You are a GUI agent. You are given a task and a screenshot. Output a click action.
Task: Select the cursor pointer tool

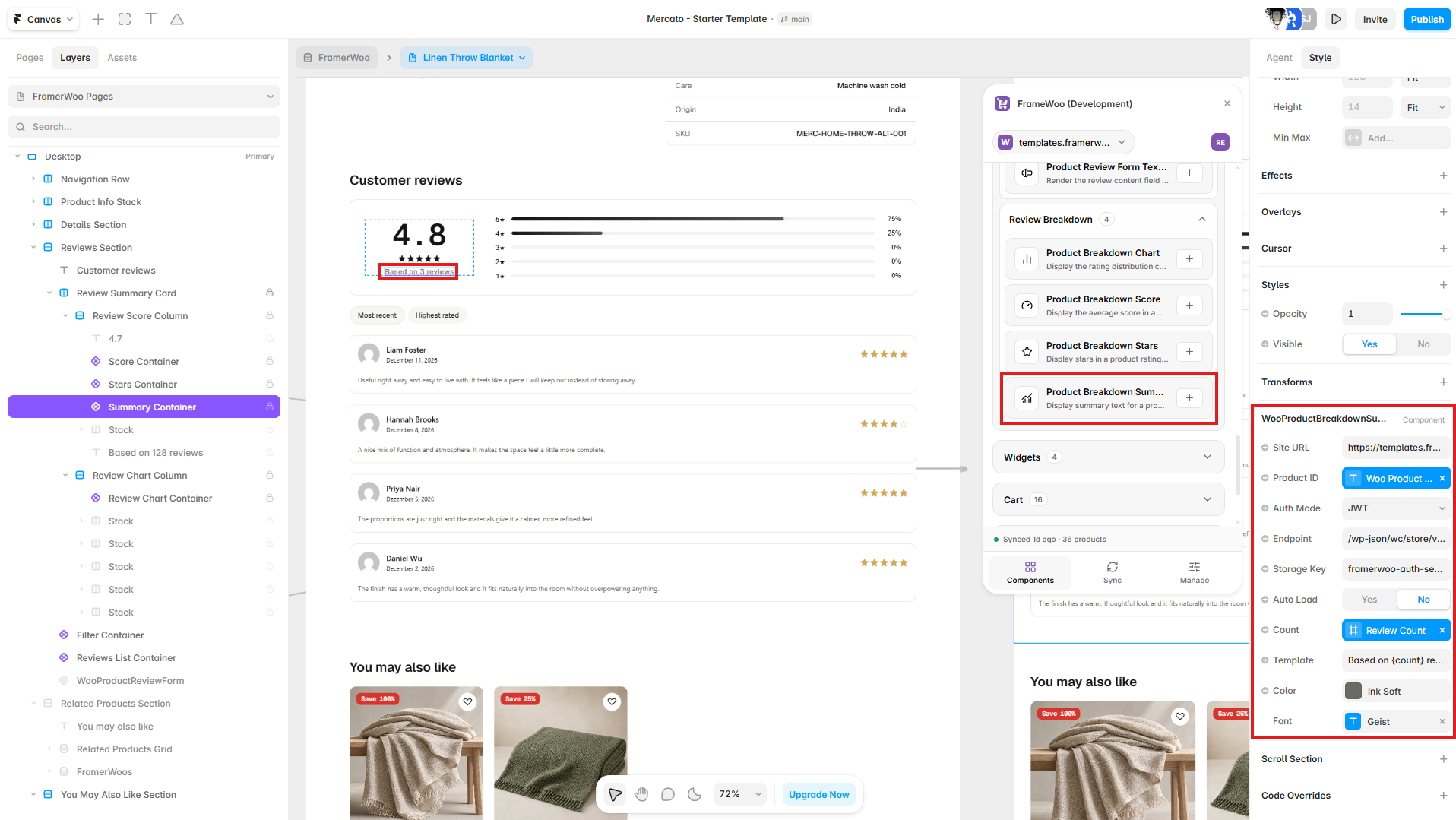[615, 795]
